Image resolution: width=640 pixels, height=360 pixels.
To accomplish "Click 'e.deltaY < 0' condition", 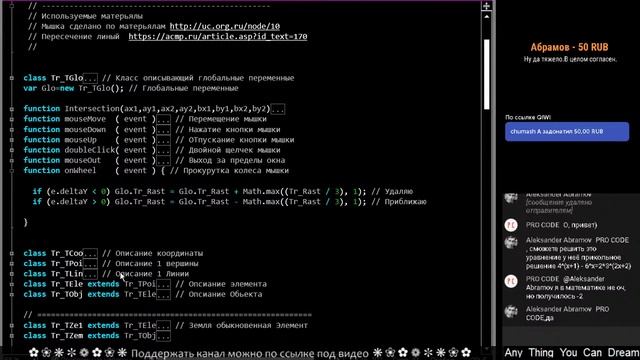I will click(78, 191).
